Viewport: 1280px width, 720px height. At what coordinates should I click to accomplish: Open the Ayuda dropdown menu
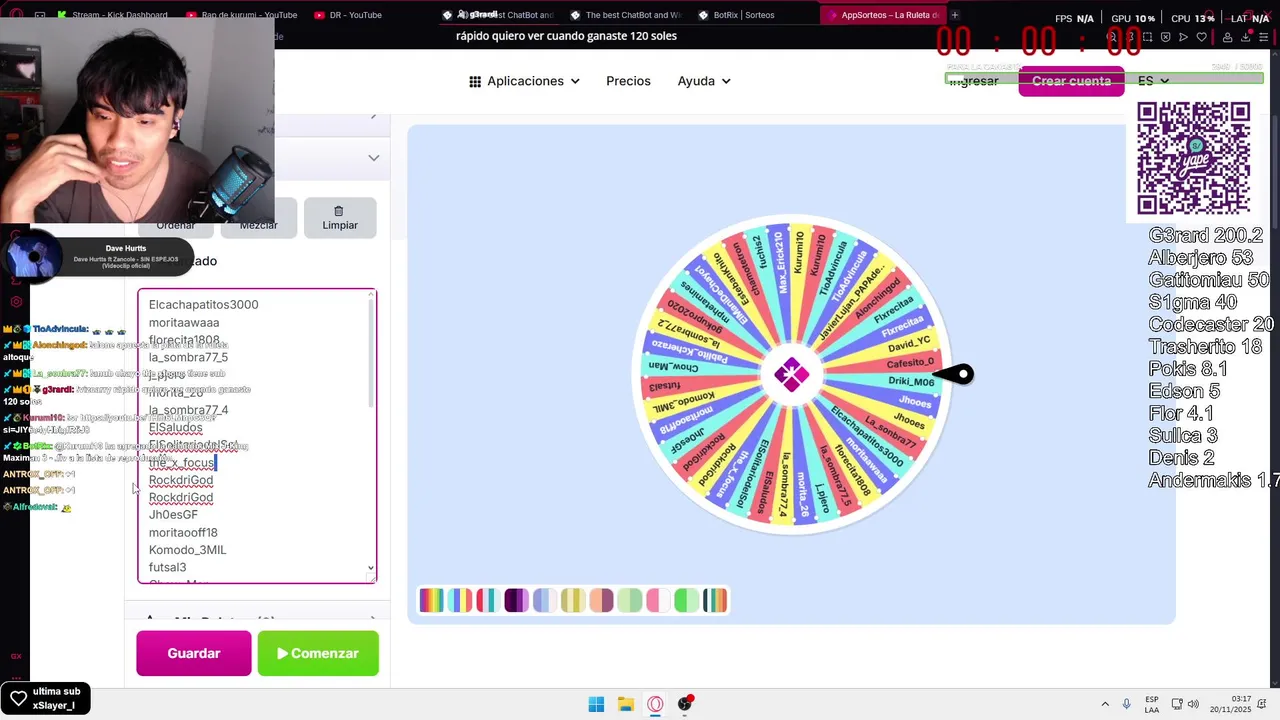(x=704, y=81)
